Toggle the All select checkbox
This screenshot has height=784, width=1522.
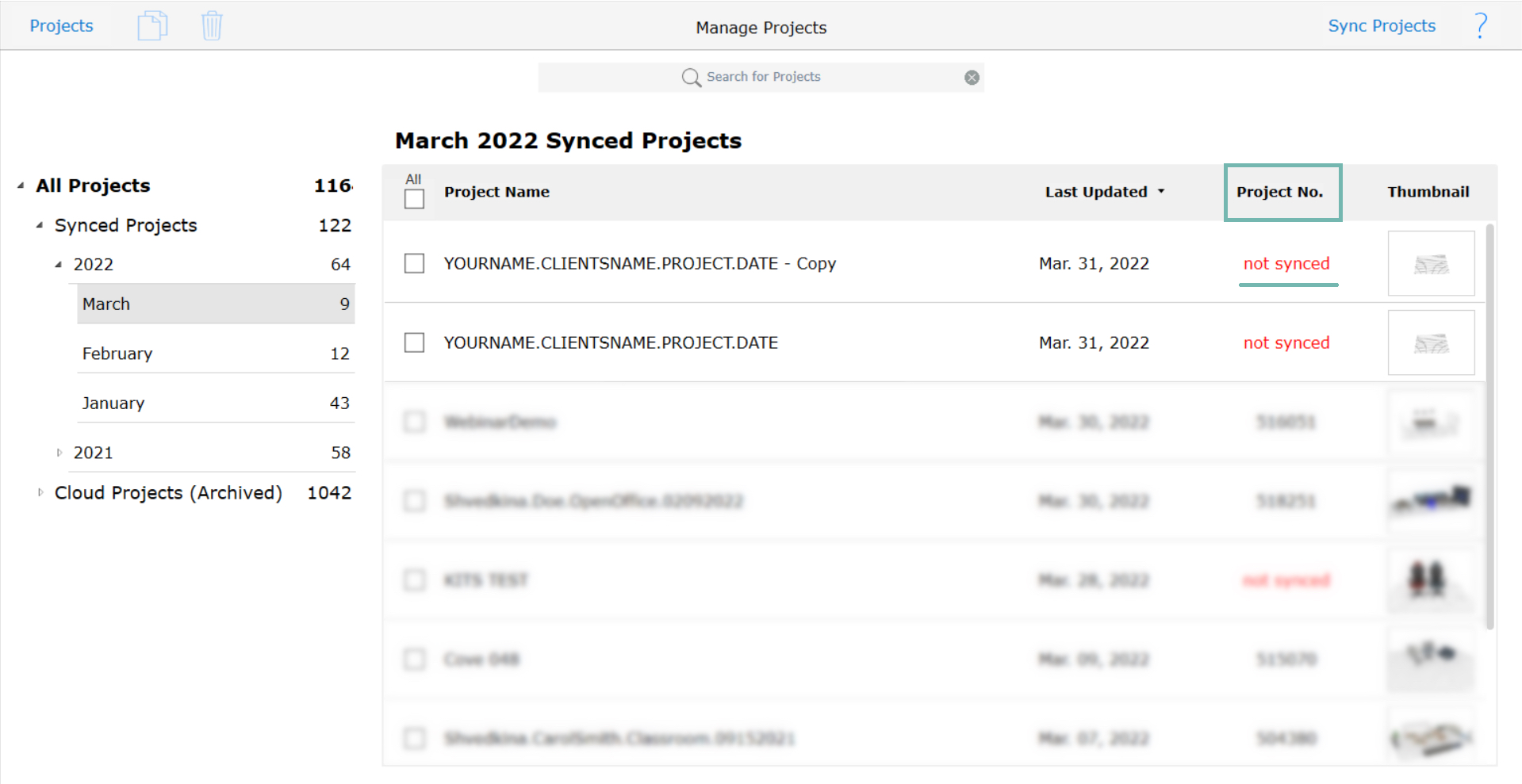[x=414, y=199]
